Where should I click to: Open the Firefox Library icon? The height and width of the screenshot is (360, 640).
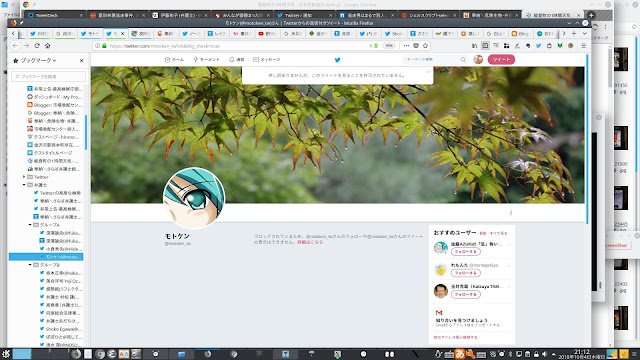tap(475, 46)
